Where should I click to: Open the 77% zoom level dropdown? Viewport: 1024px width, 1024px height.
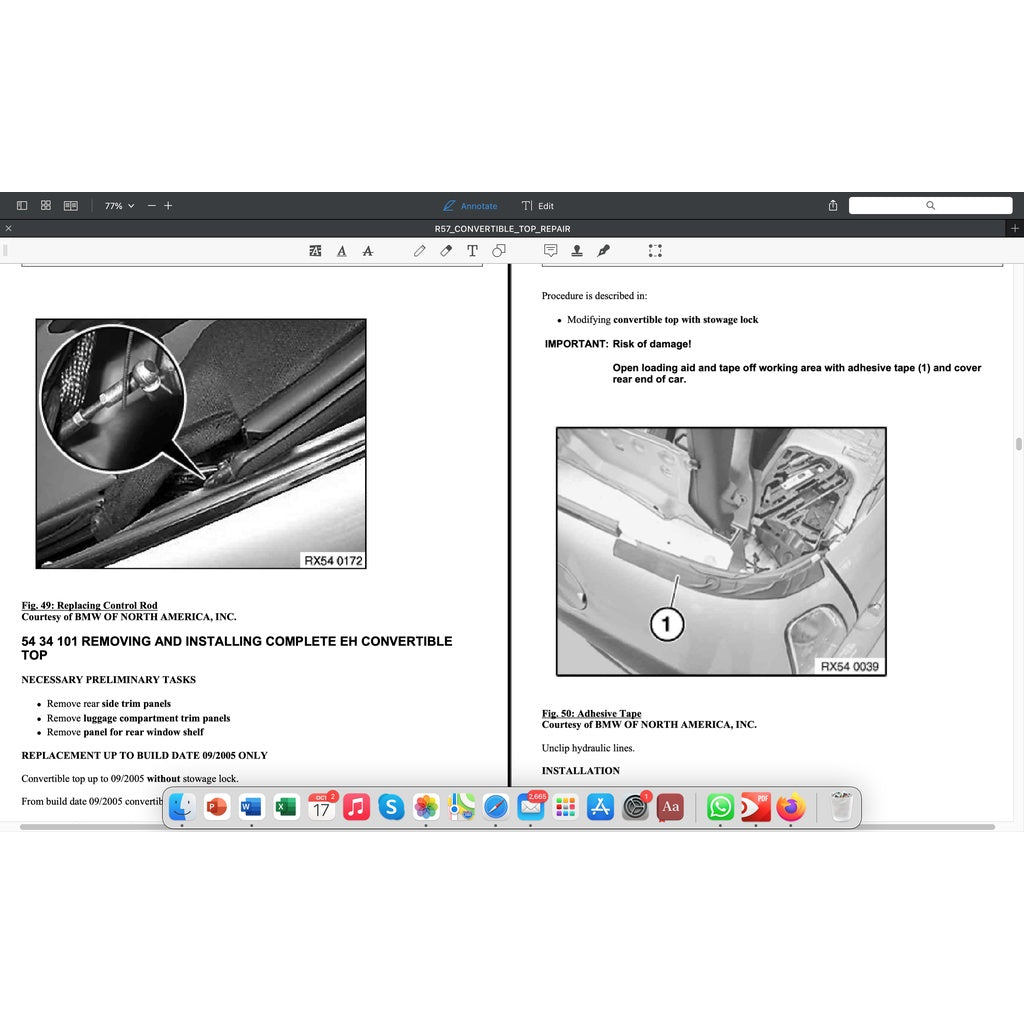point(119,206)
